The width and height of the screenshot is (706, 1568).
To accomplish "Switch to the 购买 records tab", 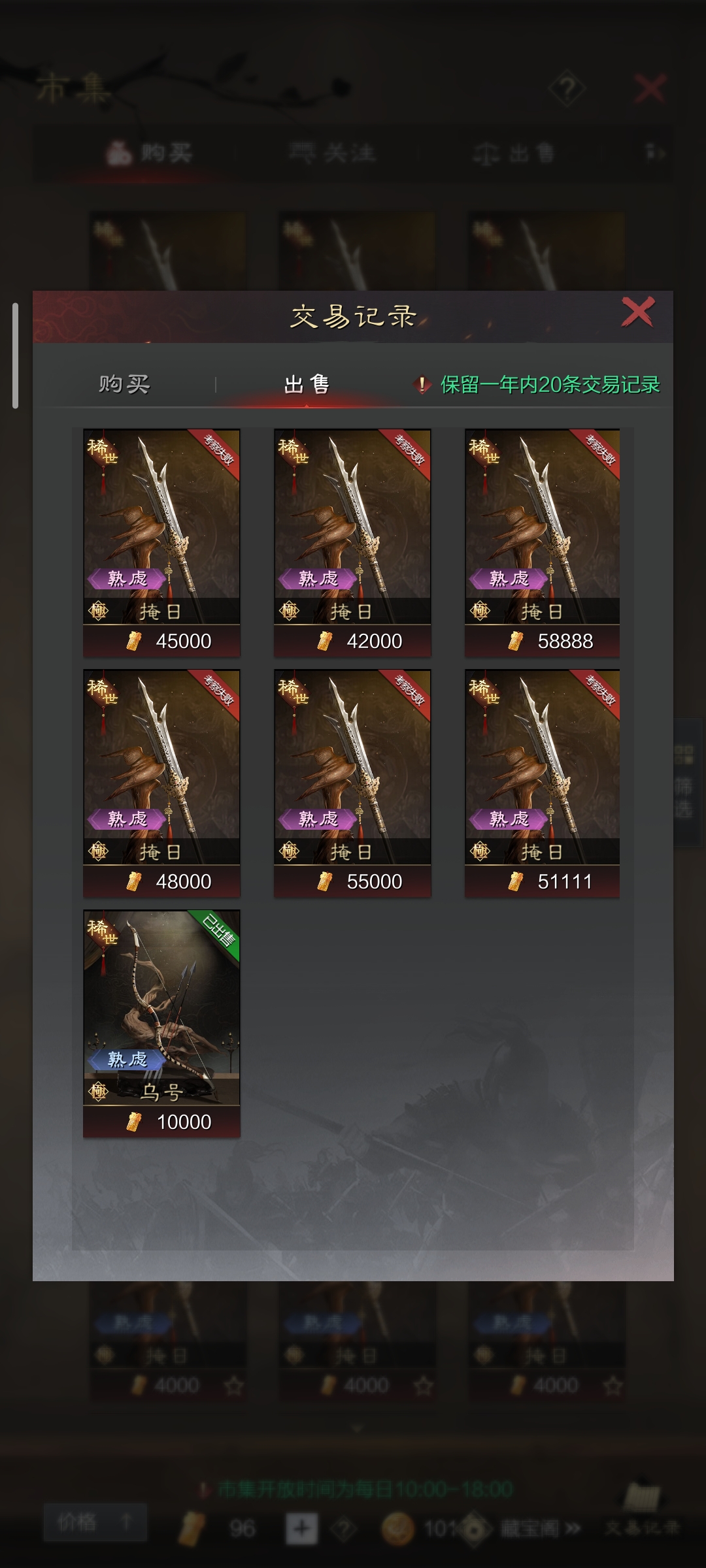I will (124, 384).
